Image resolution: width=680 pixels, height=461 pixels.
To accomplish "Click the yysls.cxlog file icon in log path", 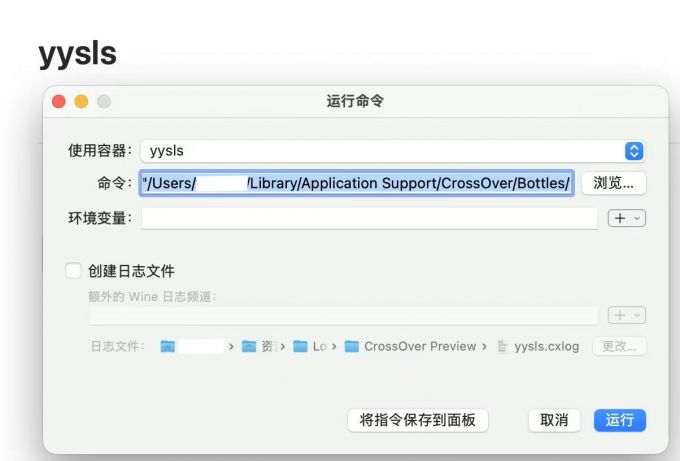I will [502, 346].
